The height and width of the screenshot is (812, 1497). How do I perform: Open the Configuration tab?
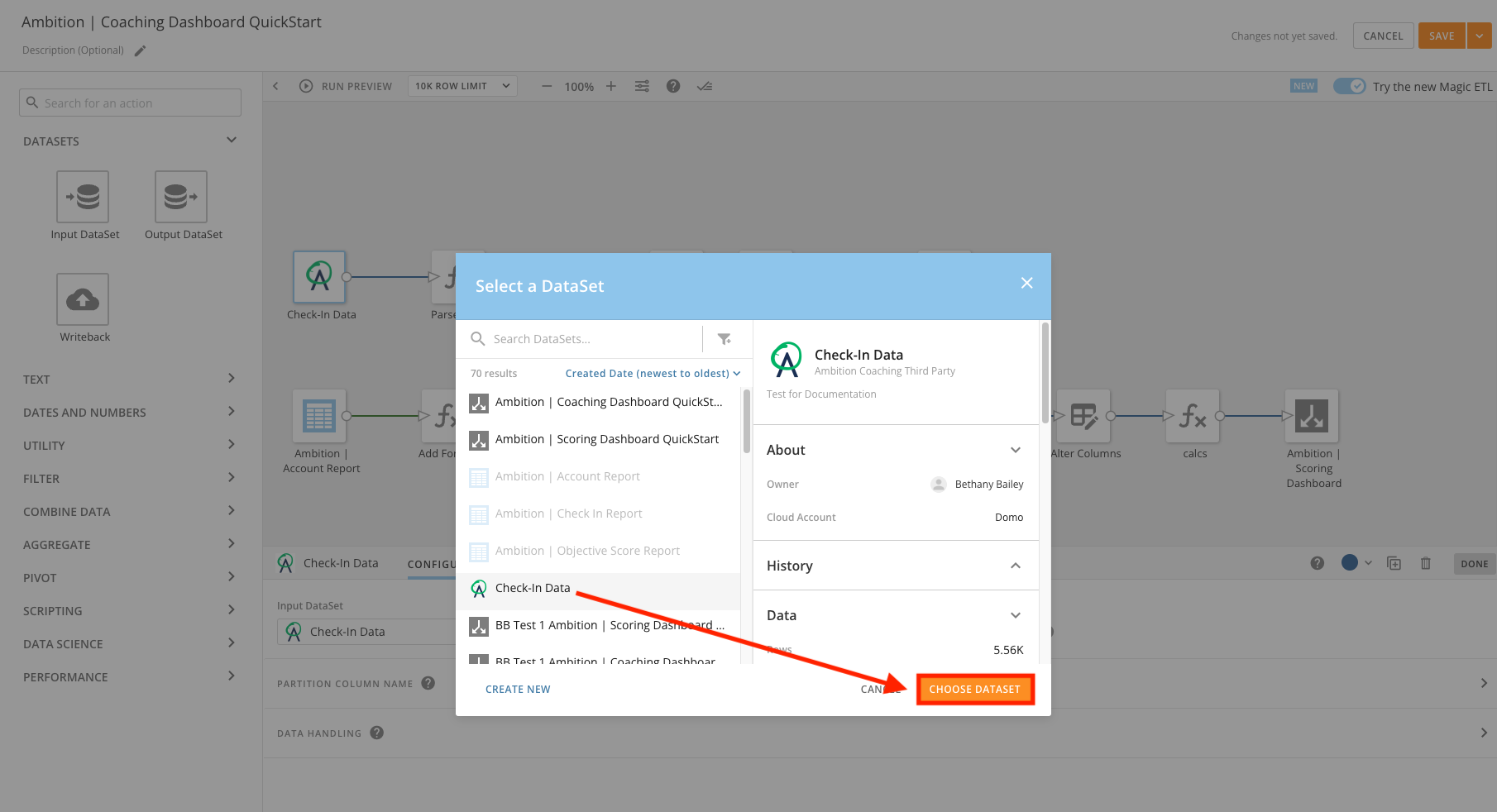click(432, 564)
